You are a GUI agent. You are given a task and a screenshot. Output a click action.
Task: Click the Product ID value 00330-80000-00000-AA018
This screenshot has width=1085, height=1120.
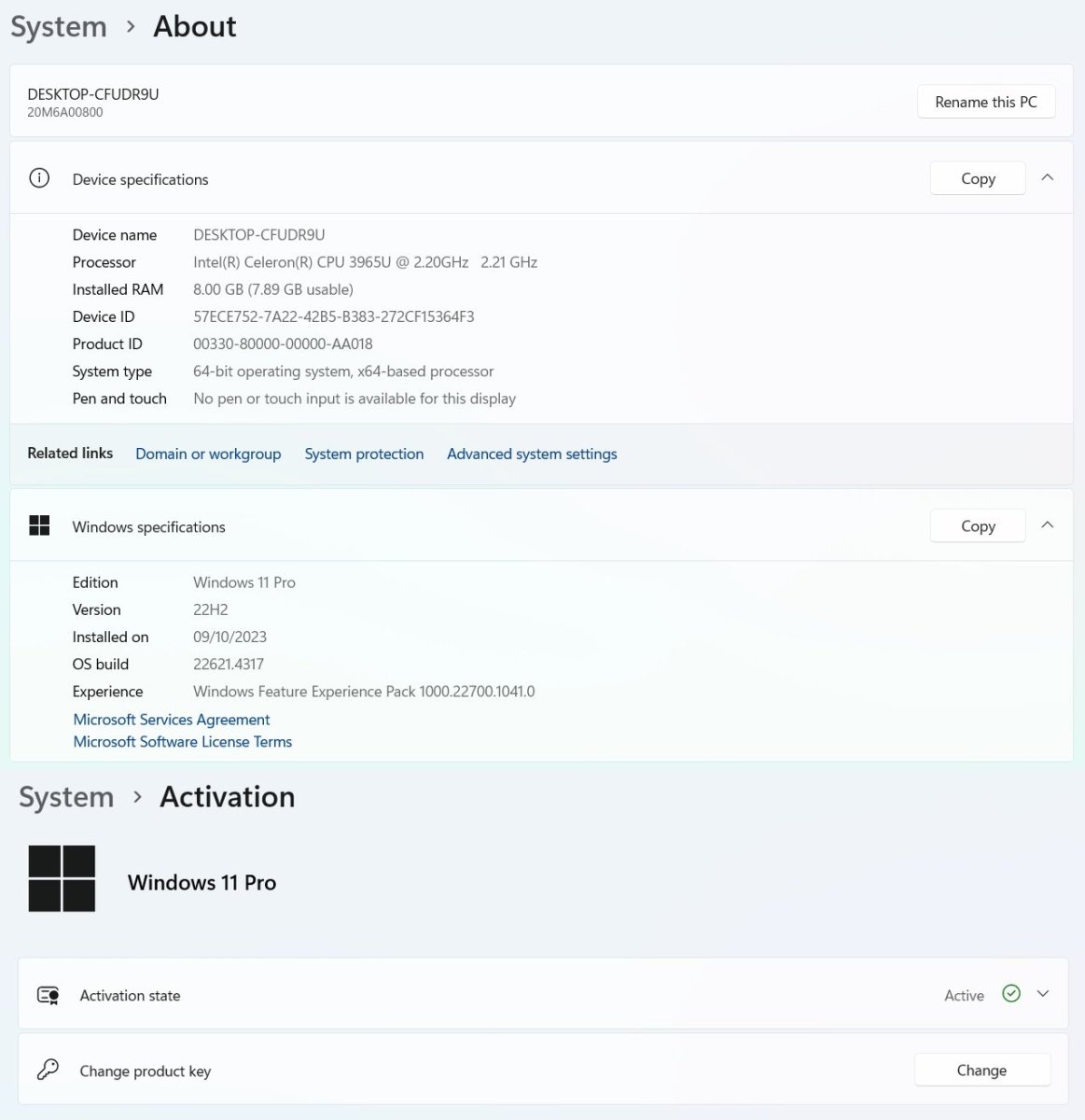coord(283,343)
